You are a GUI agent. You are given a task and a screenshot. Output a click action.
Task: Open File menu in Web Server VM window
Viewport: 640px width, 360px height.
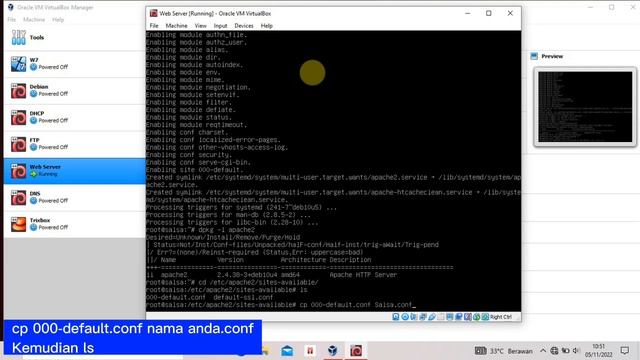[x=154, y=26]
